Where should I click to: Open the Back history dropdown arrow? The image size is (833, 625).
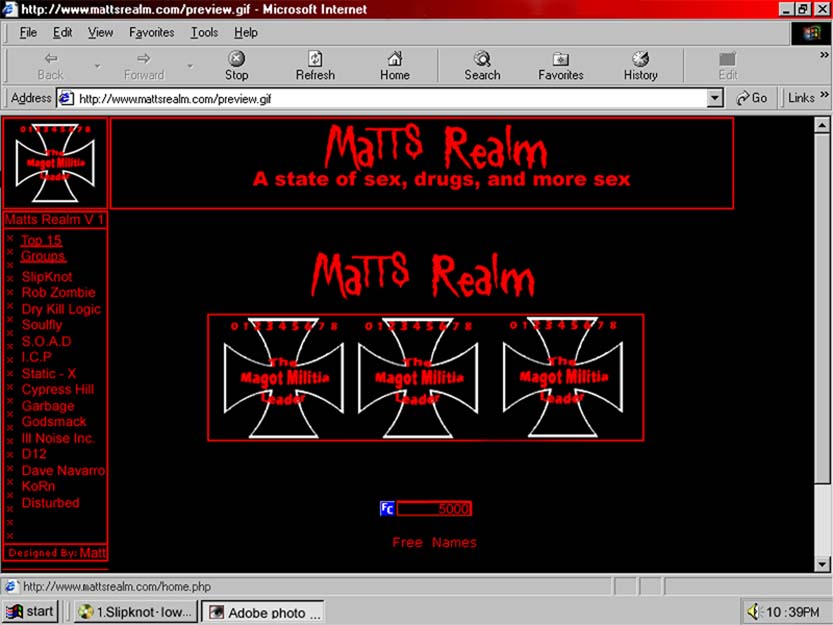pyautogui.click(x=97, y=66)
